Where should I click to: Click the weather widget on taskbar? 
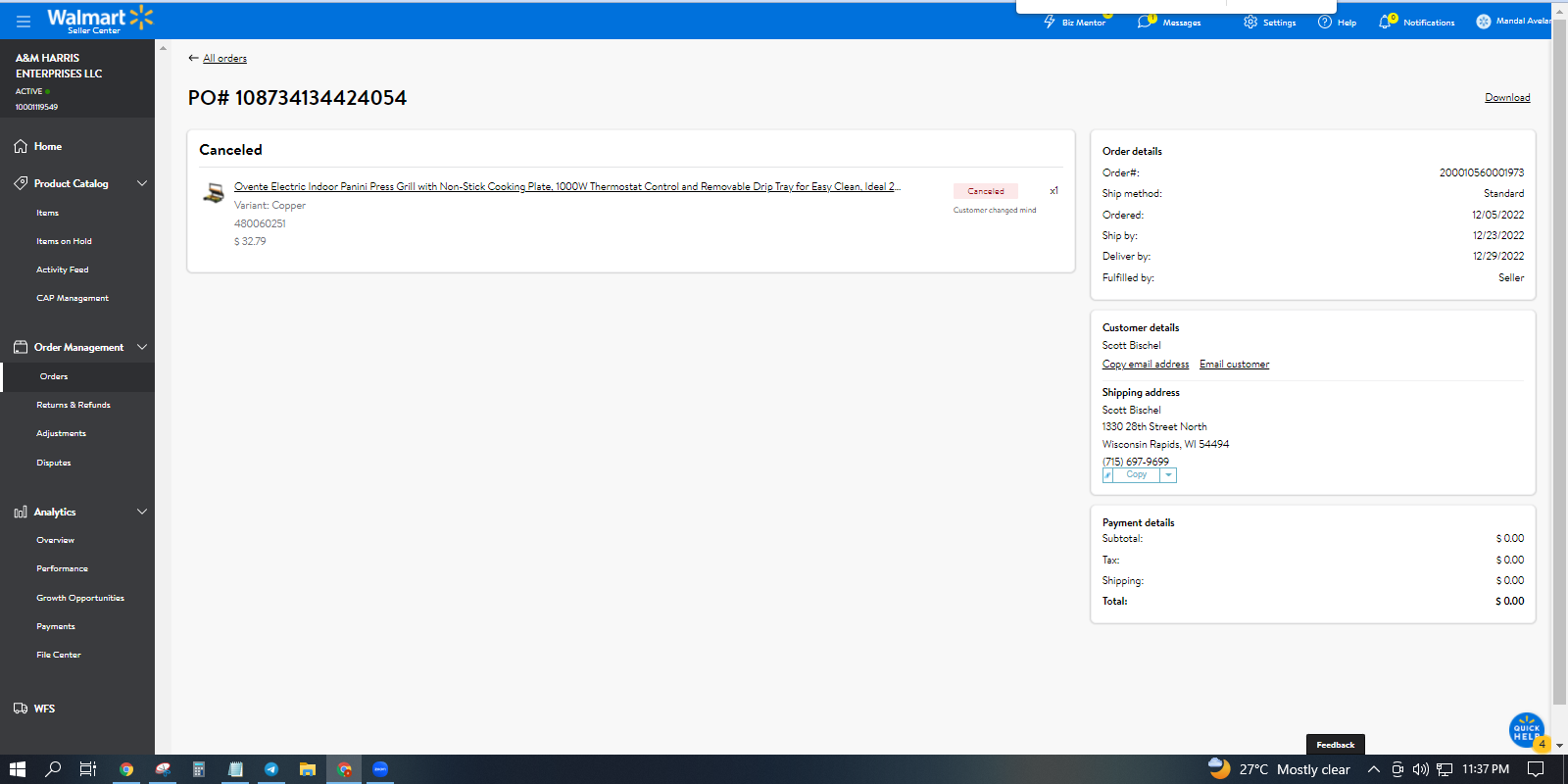[x=1279, y=769]
